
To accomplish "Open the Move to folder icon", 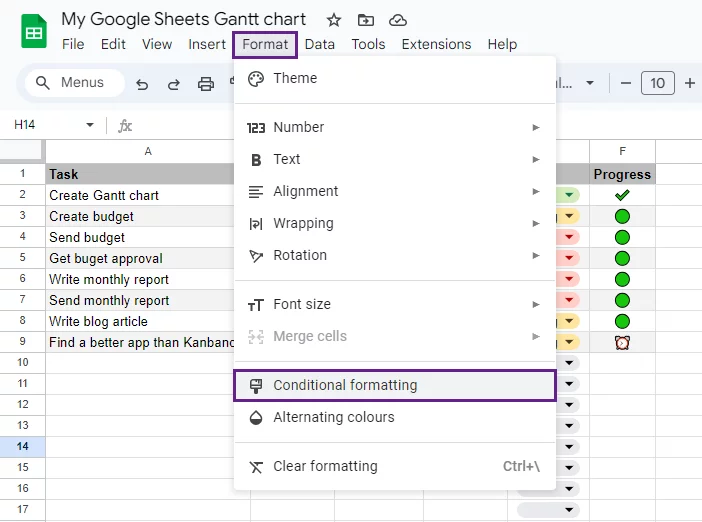I will [366, 20].
